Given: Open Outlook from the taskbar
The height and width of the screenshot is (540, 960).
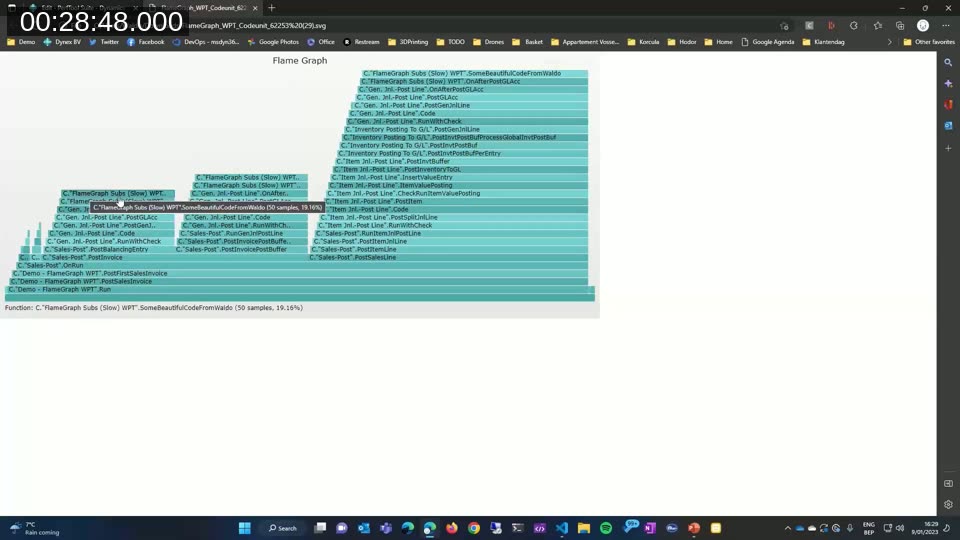Looking at the screenshot, I should click(364, 528).
